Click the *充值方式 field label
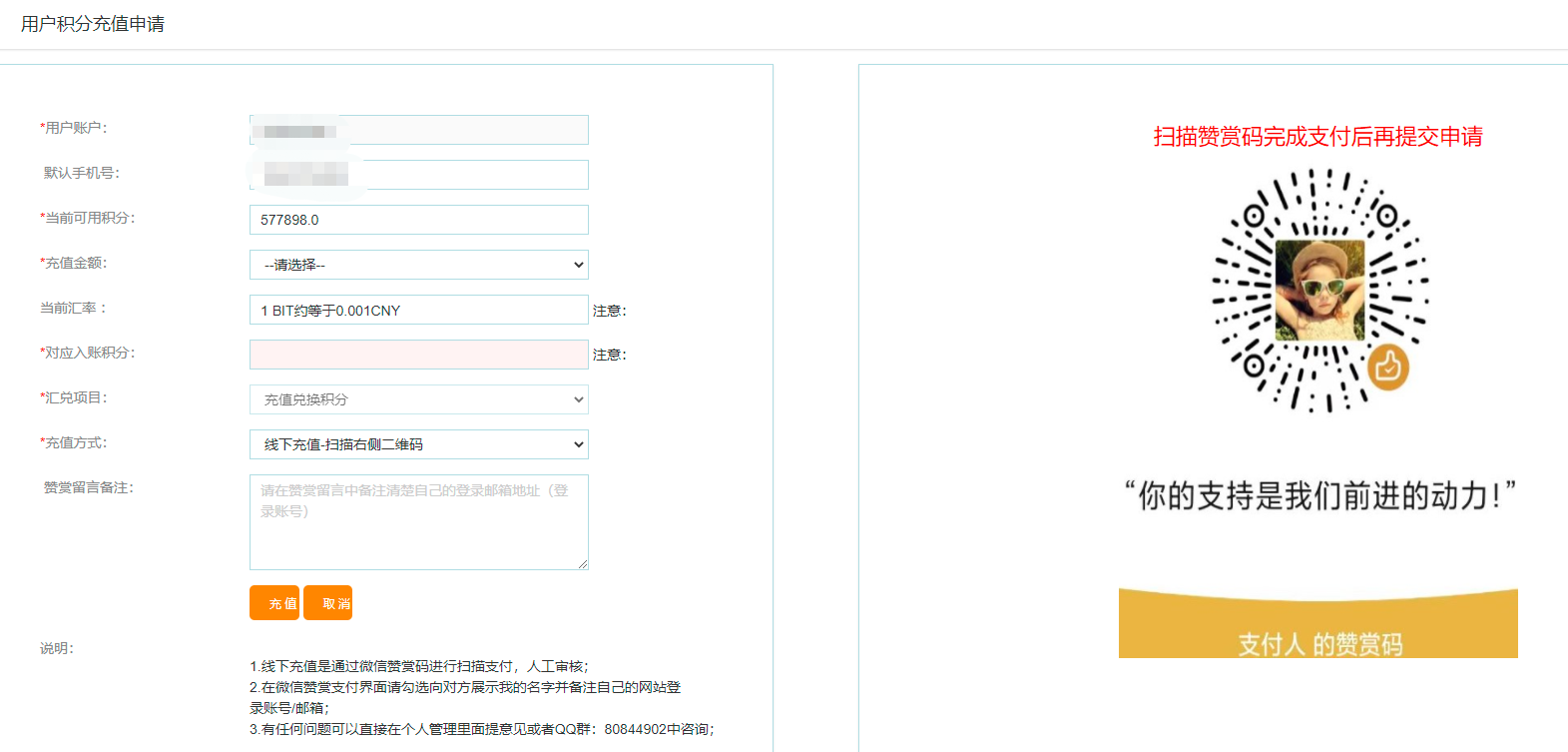This screenshot has width=1568, height=752. coord(74,442)
